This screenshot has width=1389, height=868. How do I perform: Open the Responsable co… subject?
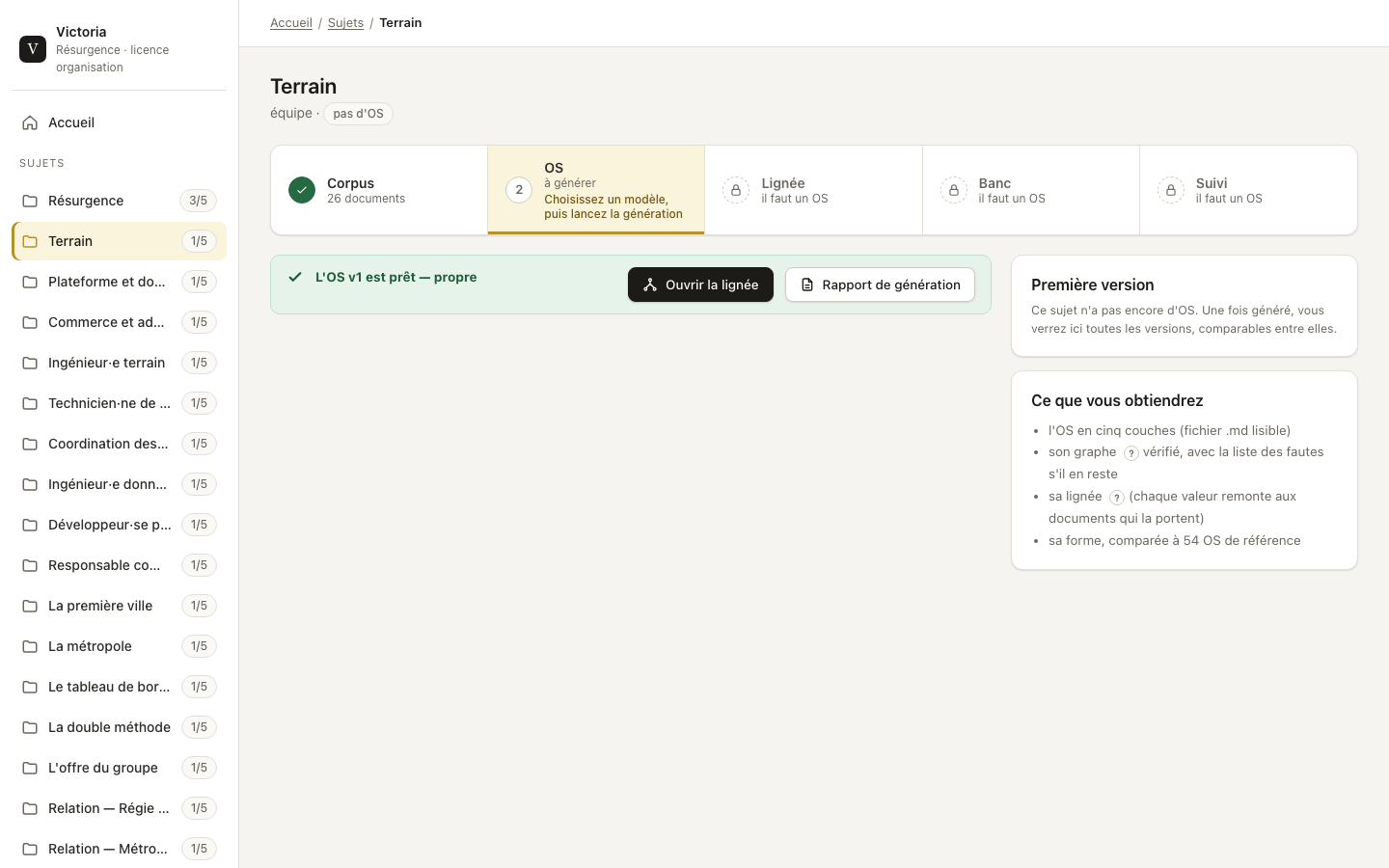(x=119, y=565)
